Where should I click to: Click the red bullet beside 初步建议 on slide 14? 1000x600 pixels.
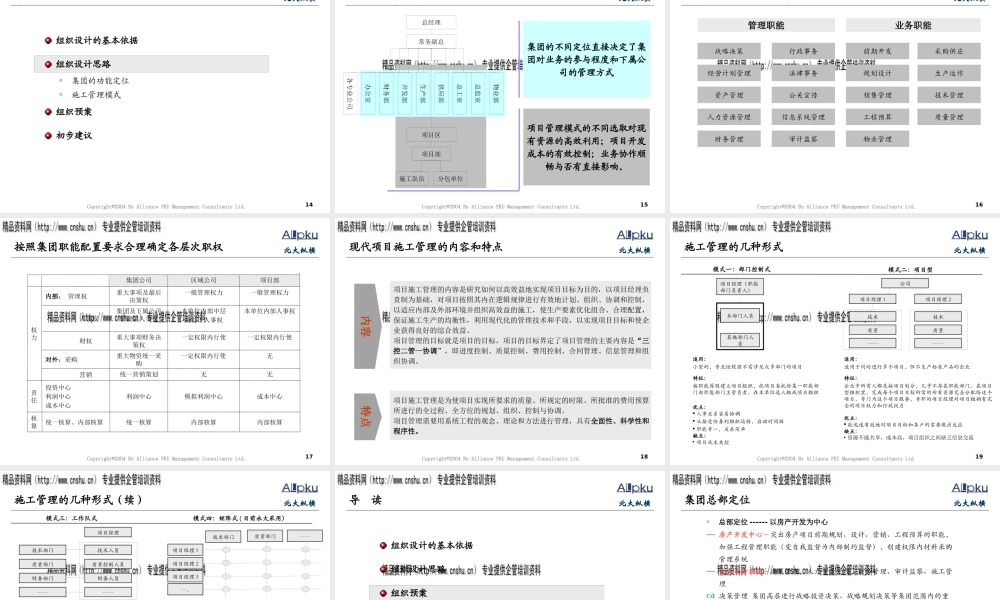[48, 135]
